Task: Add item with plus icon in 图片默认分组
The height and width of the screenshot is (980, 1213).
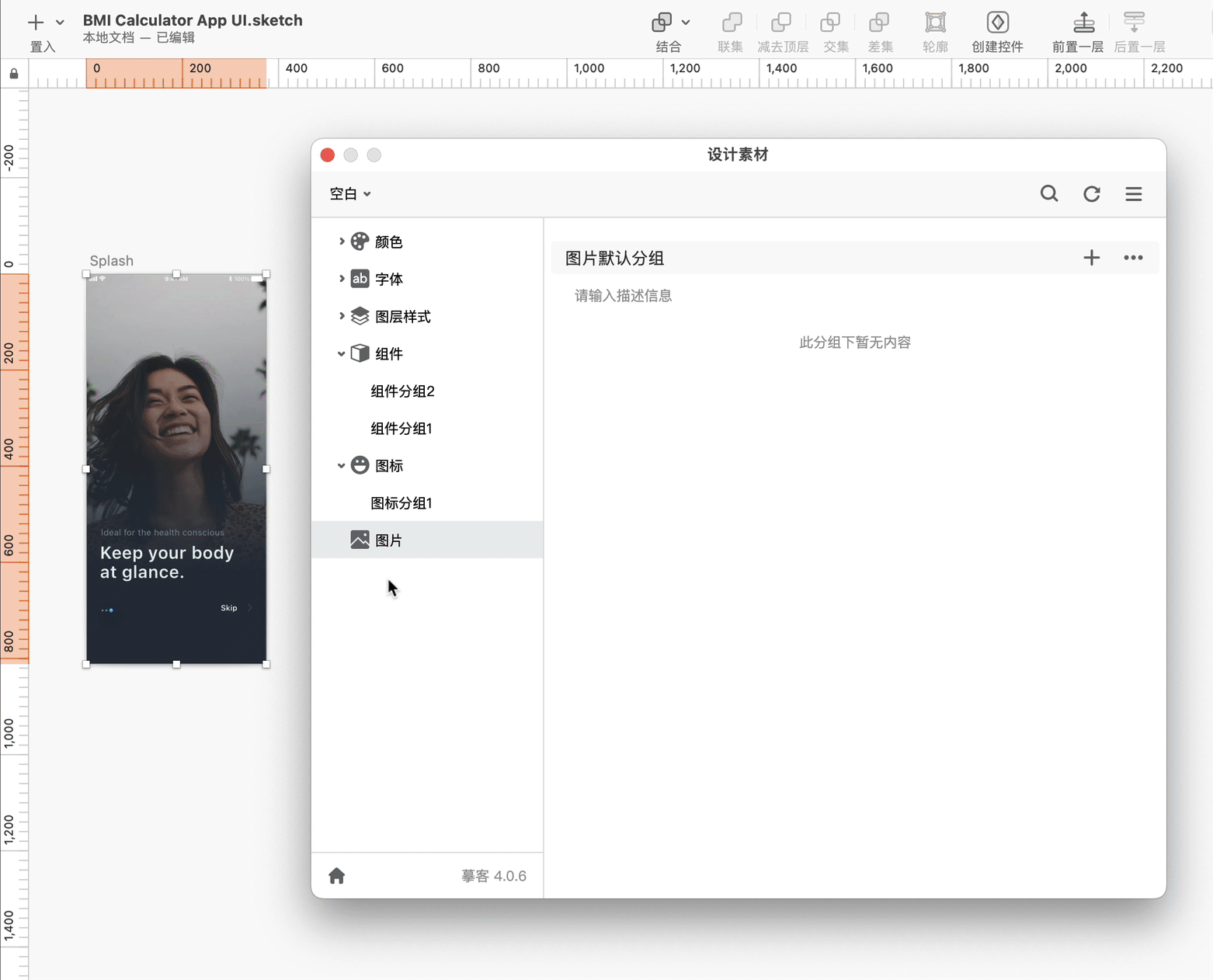Action: coord(1091,258)
